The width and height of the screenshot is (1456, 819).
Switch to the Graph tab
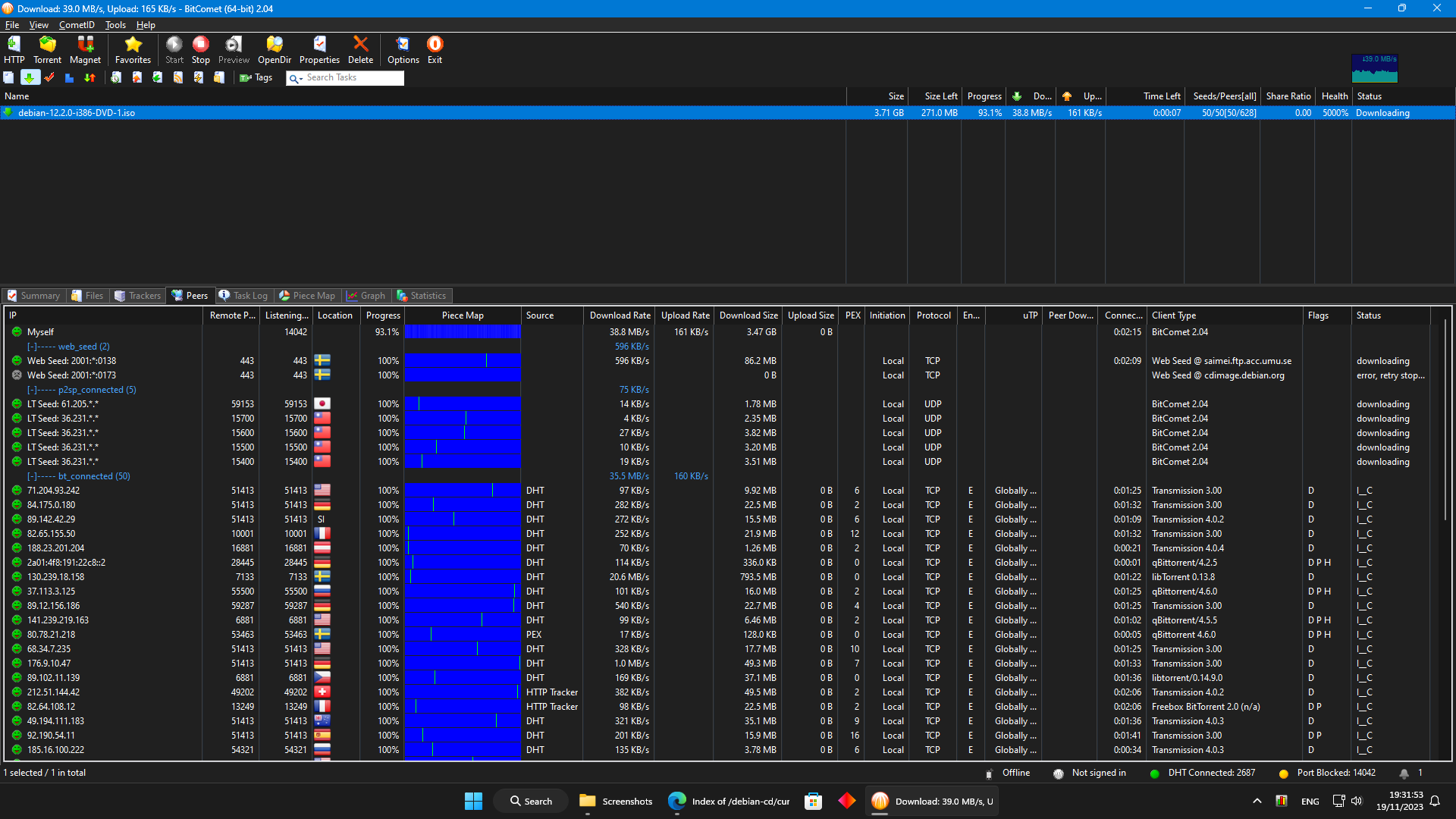pyautogui.click(x=366, y=296)
